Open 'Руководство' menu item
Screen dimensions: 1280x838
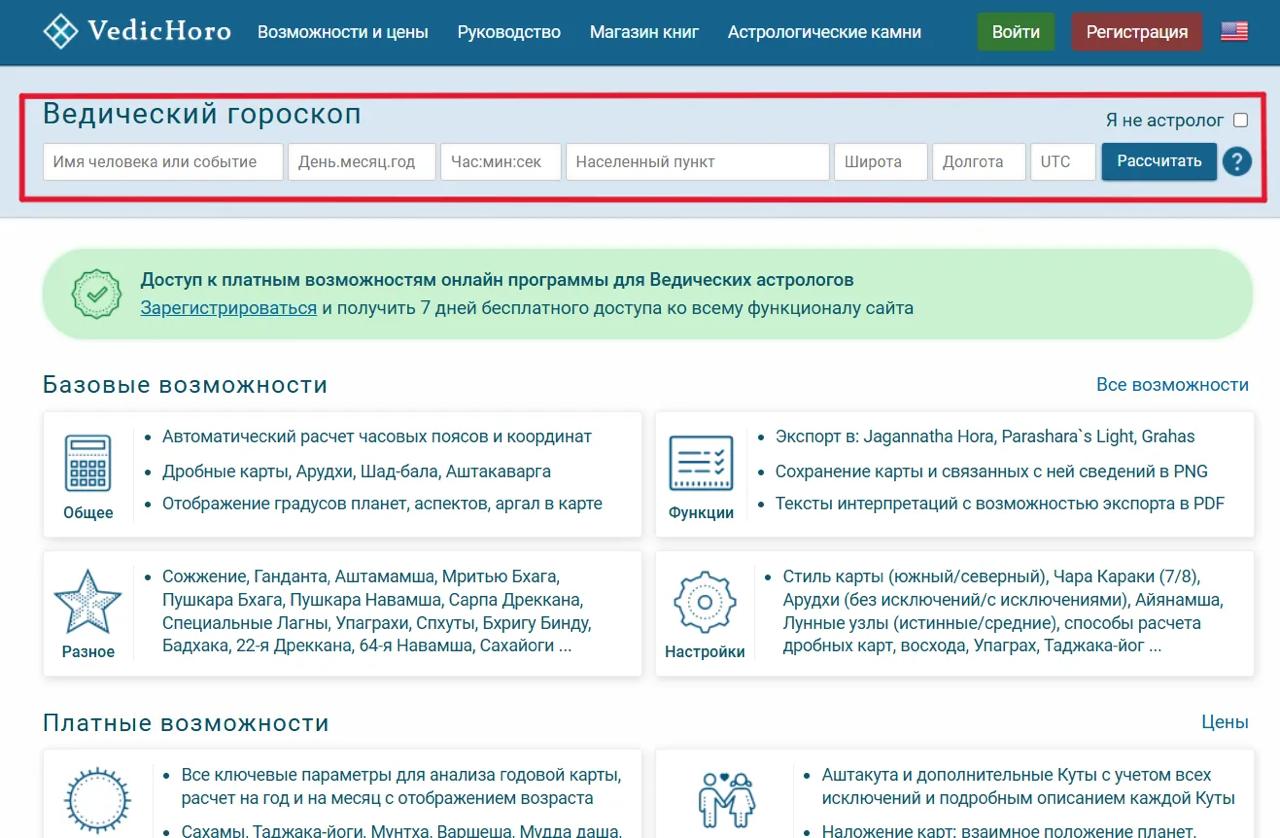point(509,32)
